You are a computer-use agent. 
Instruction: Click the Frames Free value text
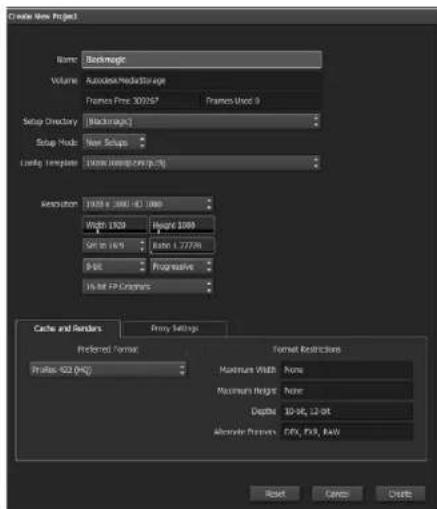click(x=122, y=101)
